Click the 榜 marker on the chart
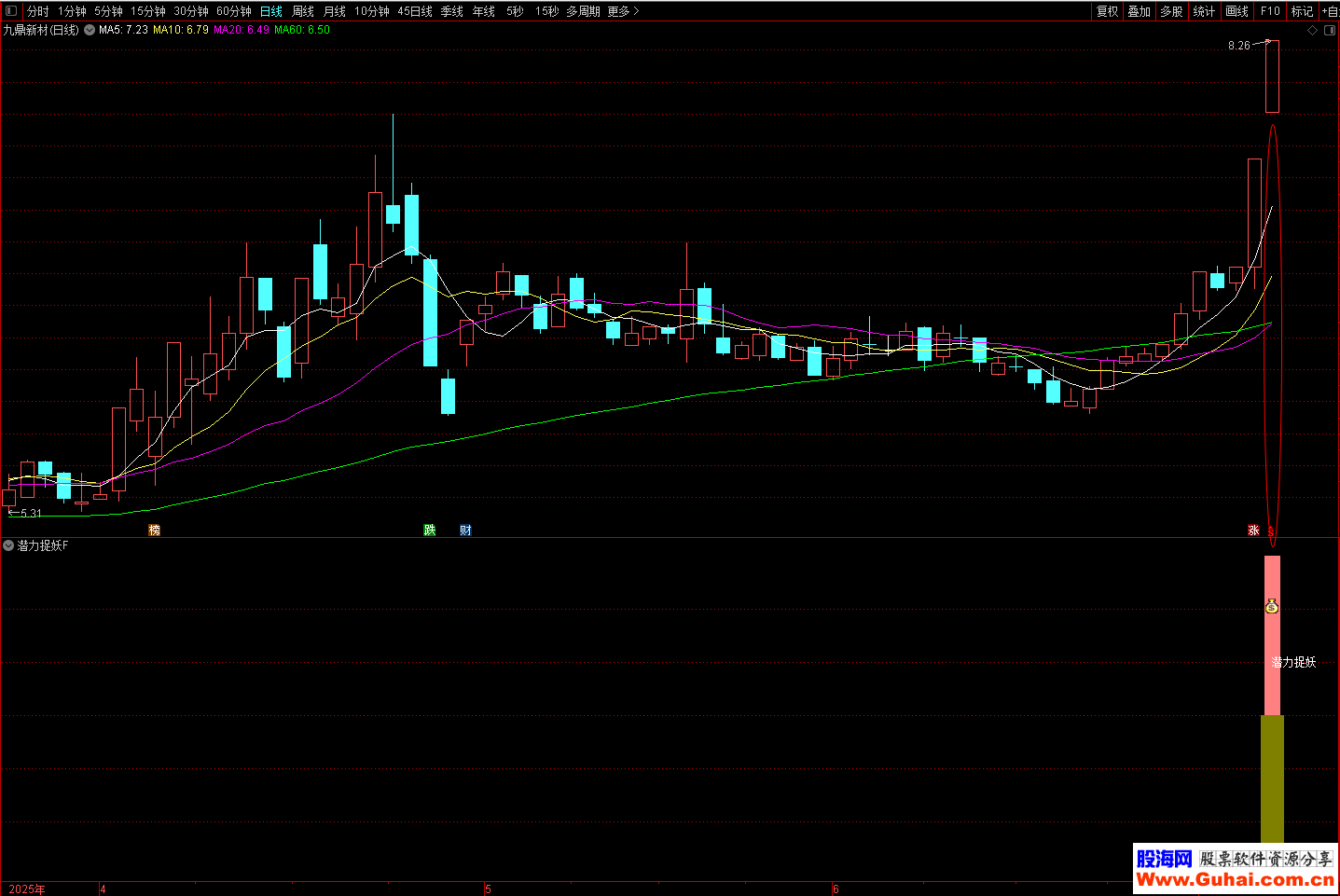 [x=155, y=531]
